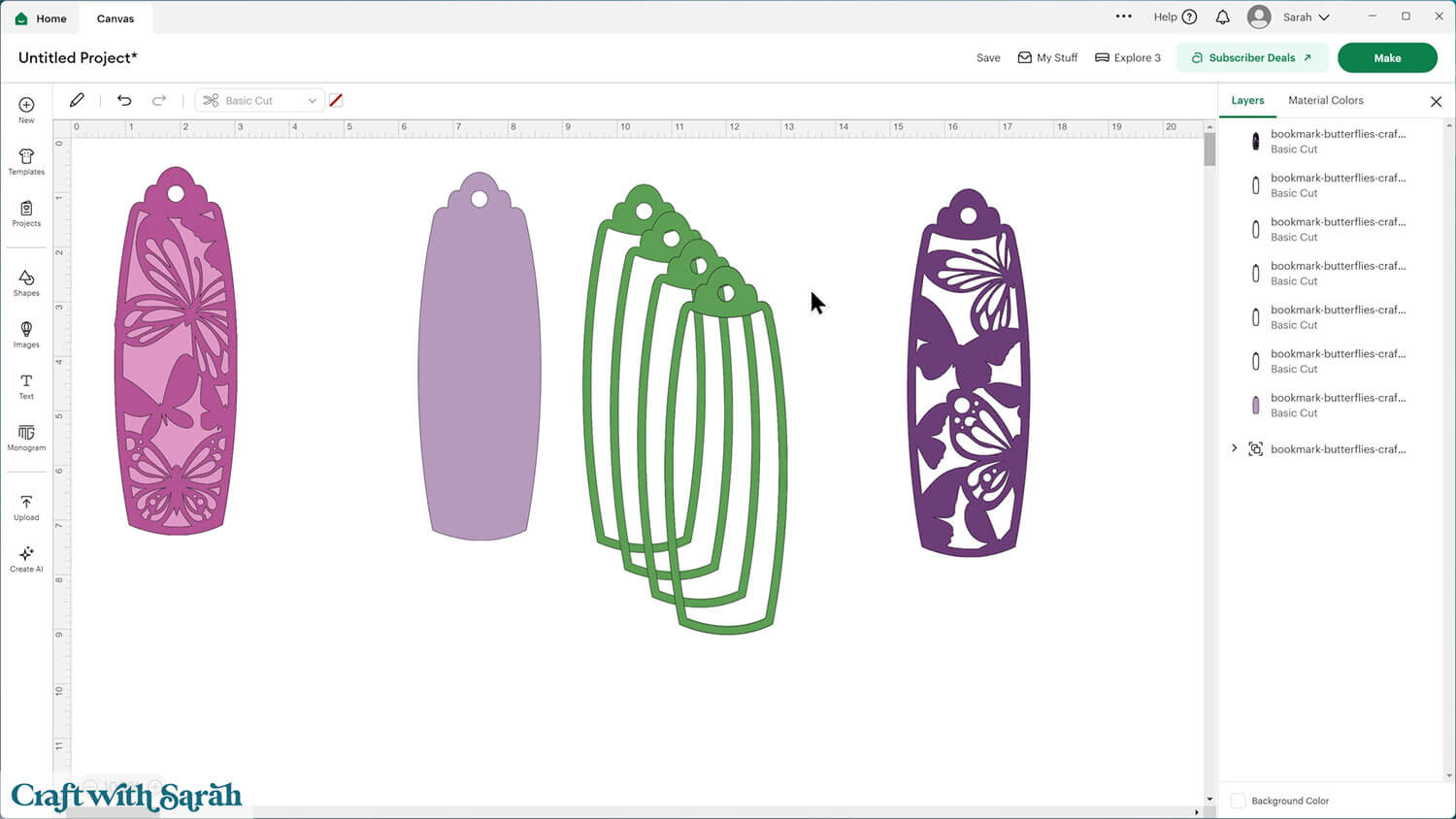Image resolution: width=1456 pixels, height=819 pixels.
Task: Undo the last action
Action: [x=124, y=100]
